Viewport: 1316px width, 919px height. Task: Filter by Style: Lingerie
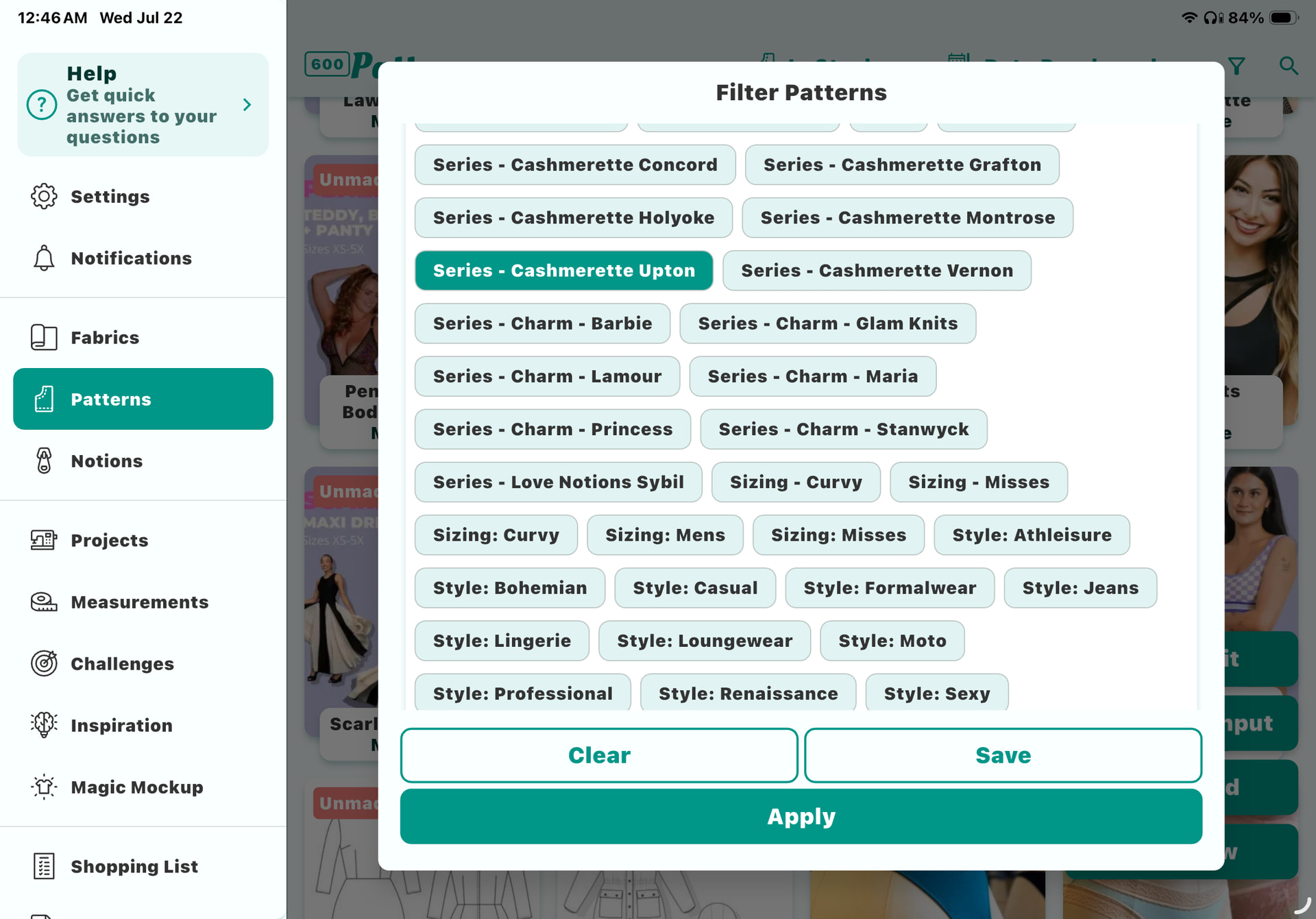(x=502, y=641)
